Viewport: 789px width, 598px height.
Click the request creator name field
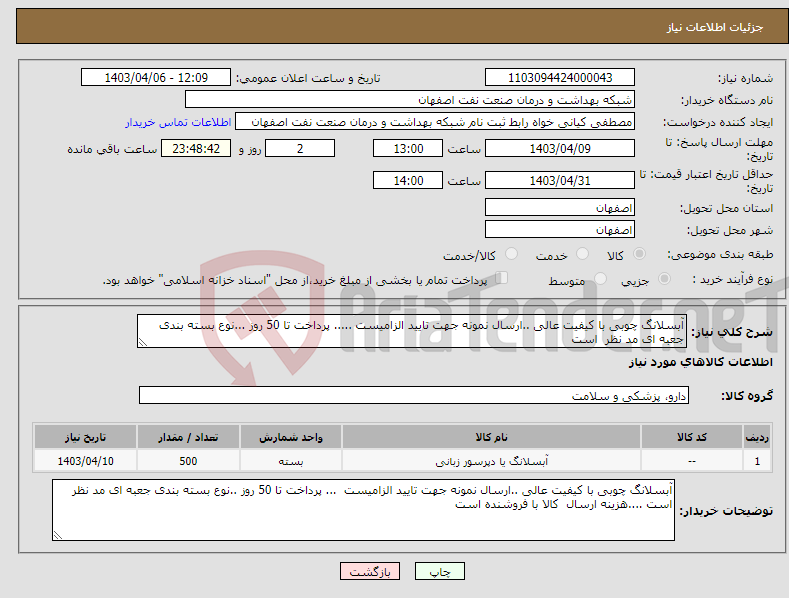(x=435, y=122)
